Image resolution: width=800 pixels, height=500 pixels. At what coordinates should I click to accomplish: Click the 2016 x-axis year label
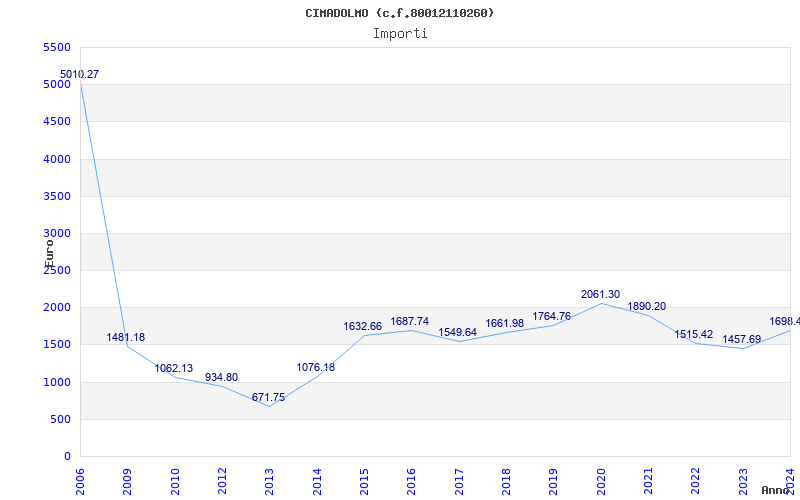412,481
